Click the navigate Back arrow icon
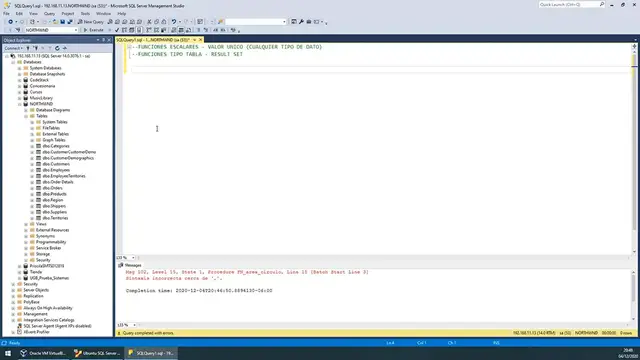 tap(10, 22)
